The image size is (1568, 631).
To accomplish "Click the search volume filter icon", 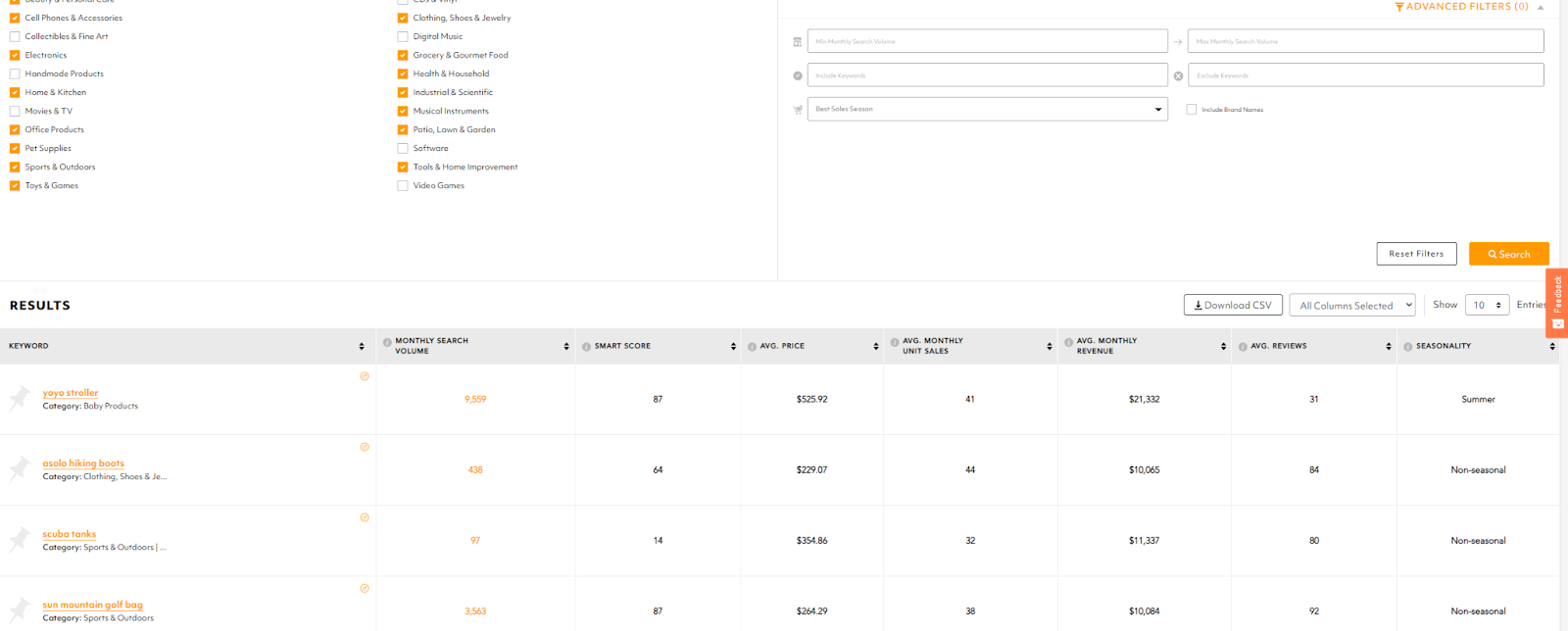I will 797,41.
